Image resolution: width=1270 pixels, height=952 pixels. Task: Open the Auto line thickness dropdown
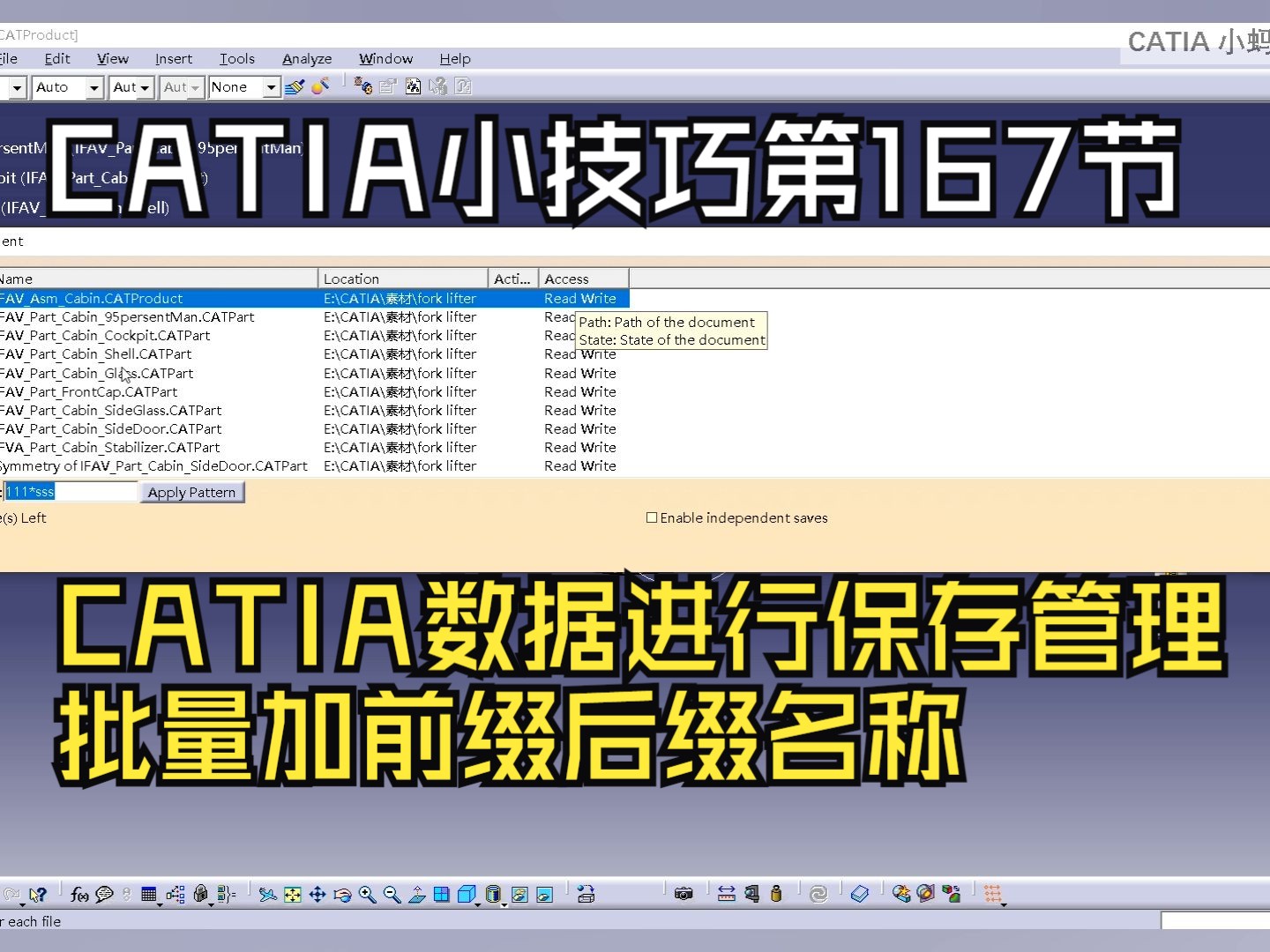tap(94, 87)
